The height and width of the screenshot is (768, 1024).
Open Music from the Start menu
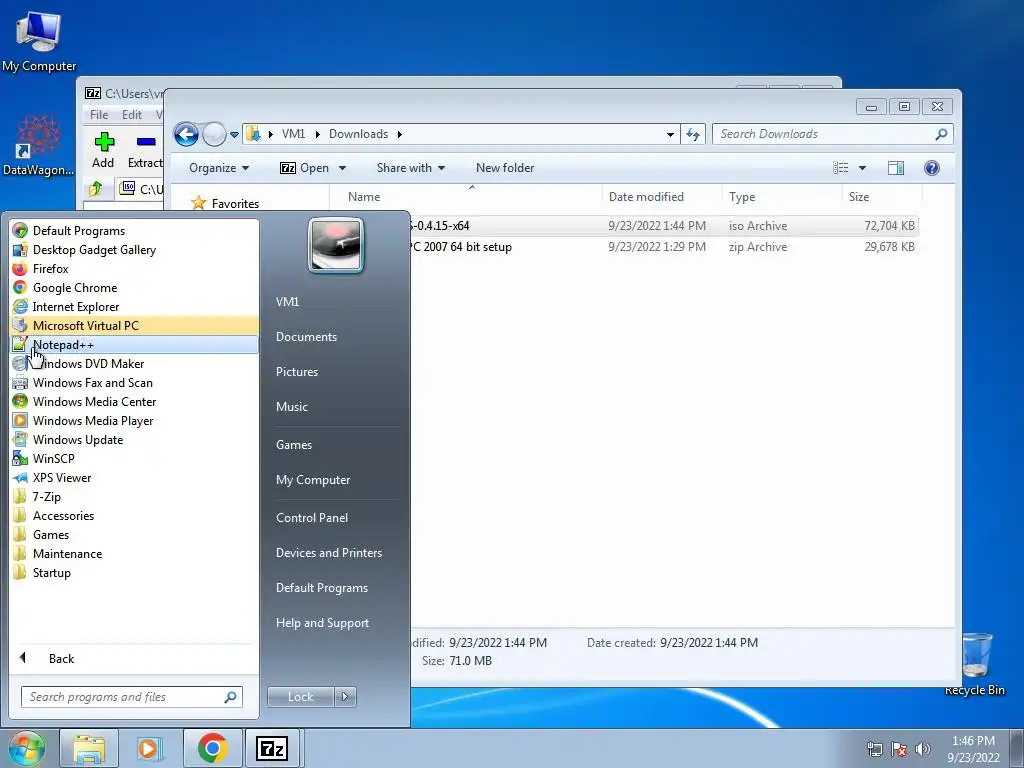[x=291, y=407]
